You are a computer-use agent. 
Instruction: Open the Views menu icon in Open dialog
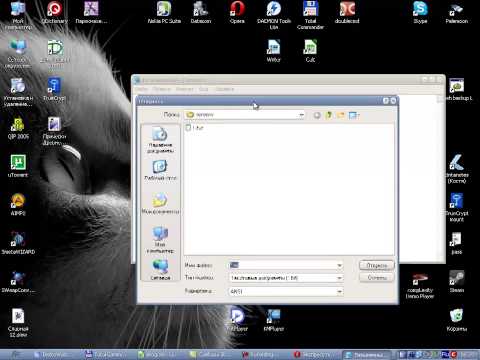[353, 115]
